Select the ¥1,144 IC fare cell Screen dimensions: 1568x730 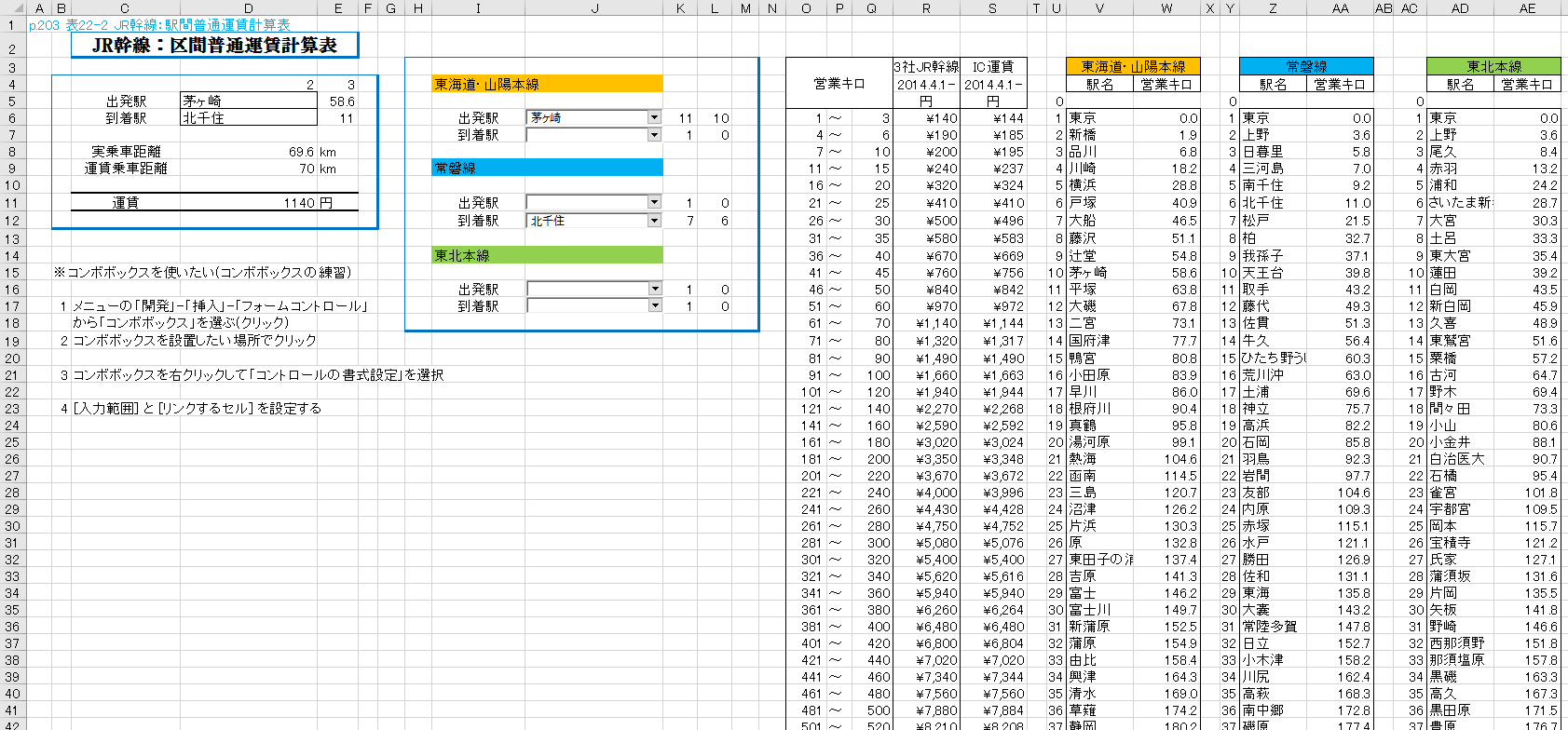992,322
